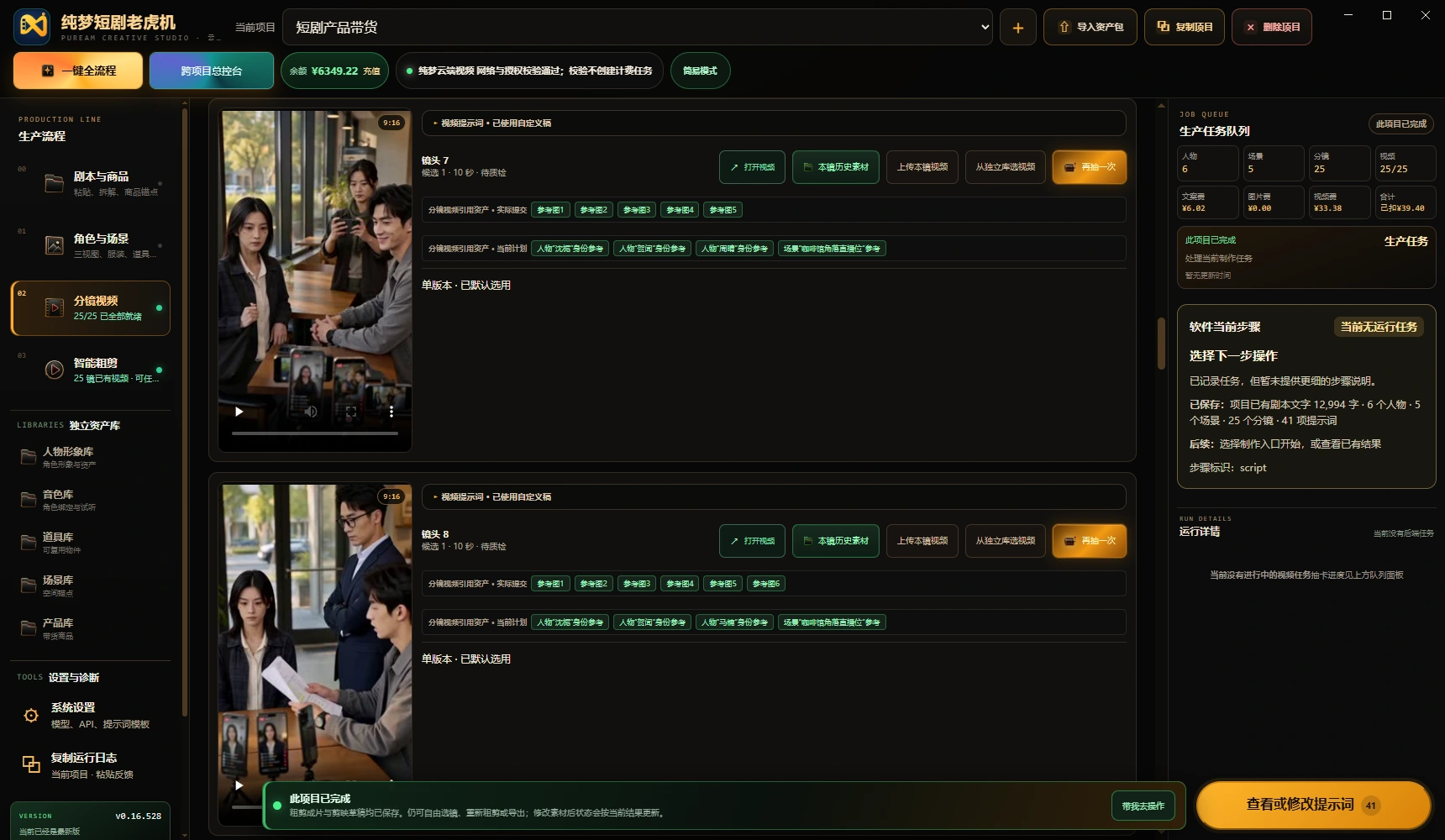Select 参考图6 tag in 镜头 8
Viewport: 1445px width, 840px height.
pos(766,584)
